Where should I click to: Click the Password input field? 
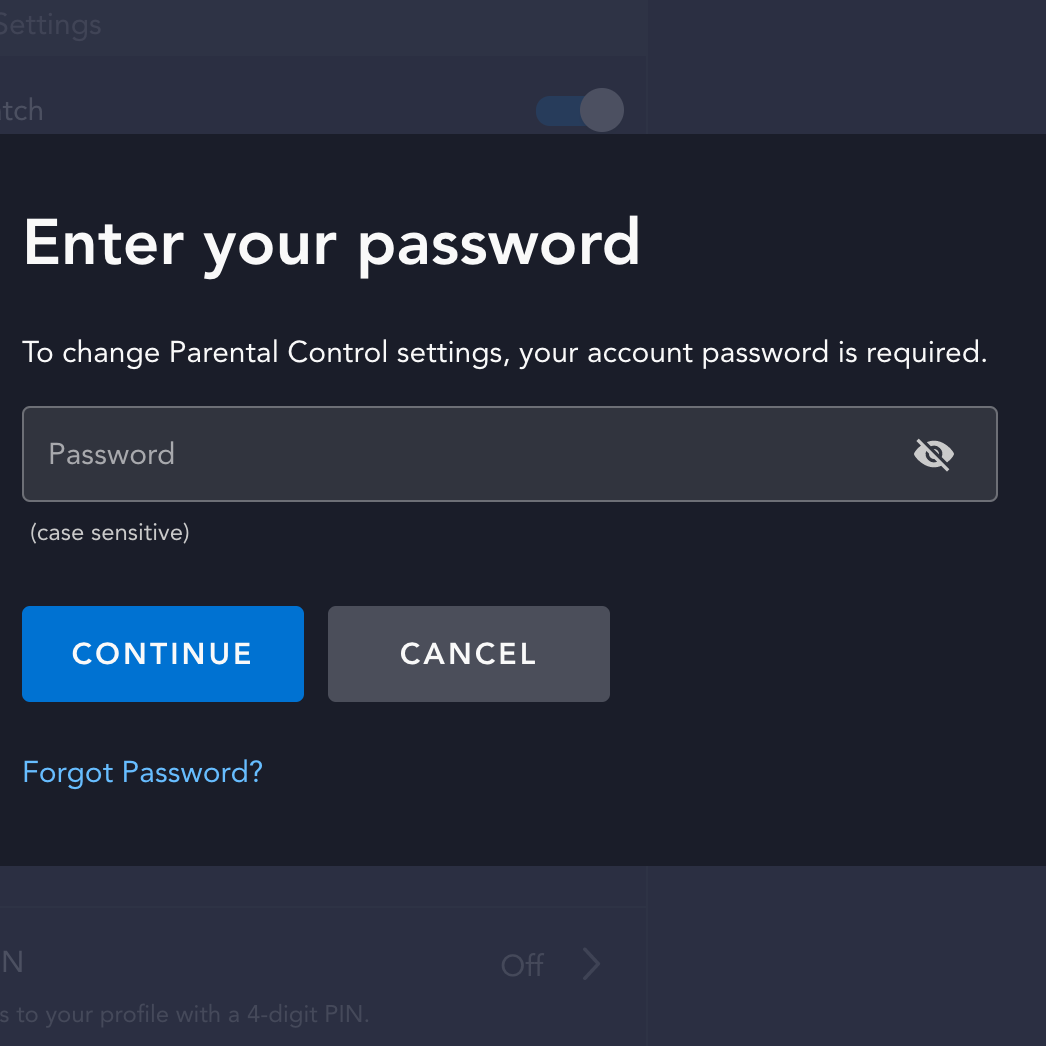point(460,454)
